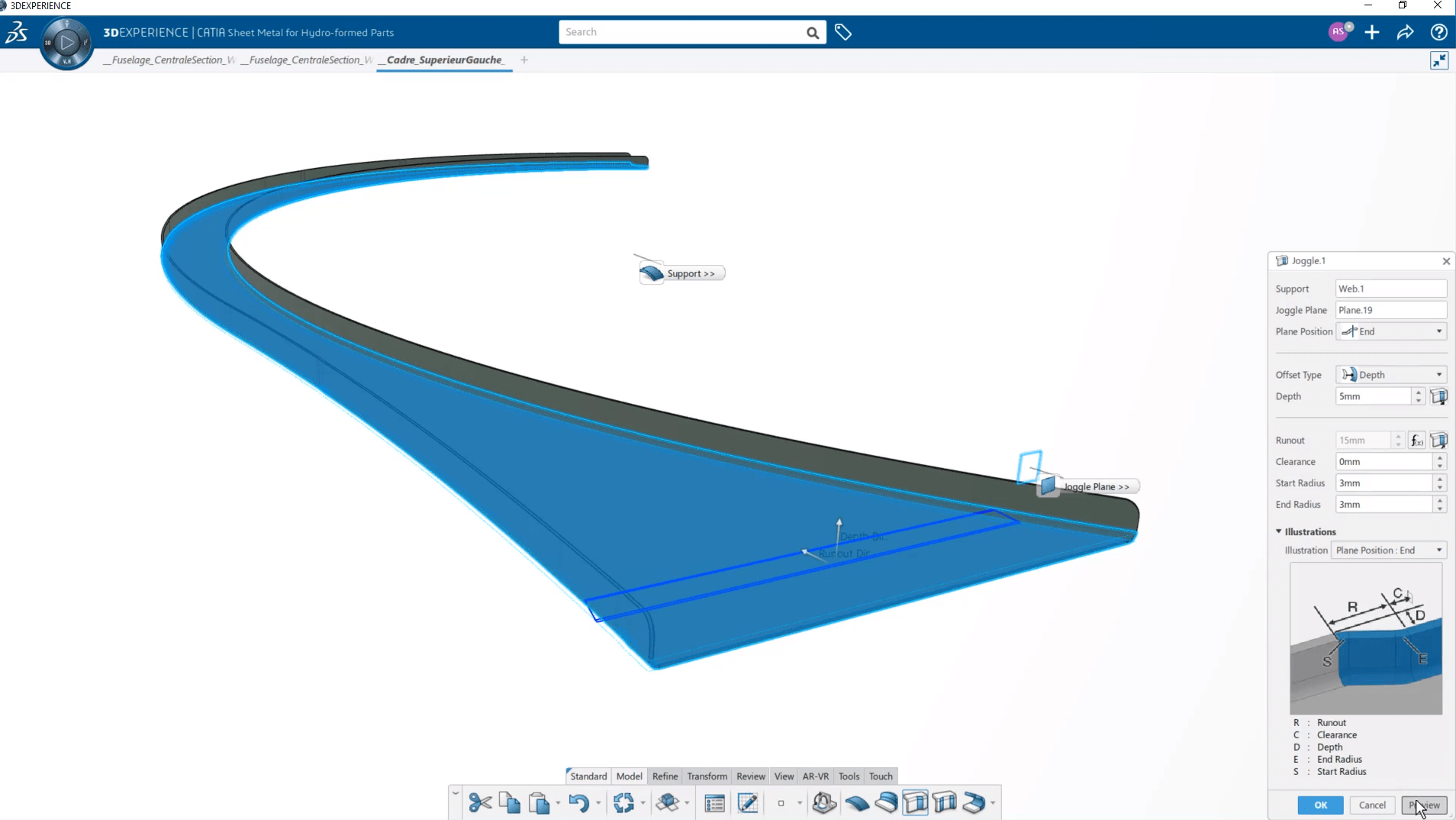This screenshot has height=820, width=1456.
Task: Switch to the Transform tab
Action: click(707, 776)
